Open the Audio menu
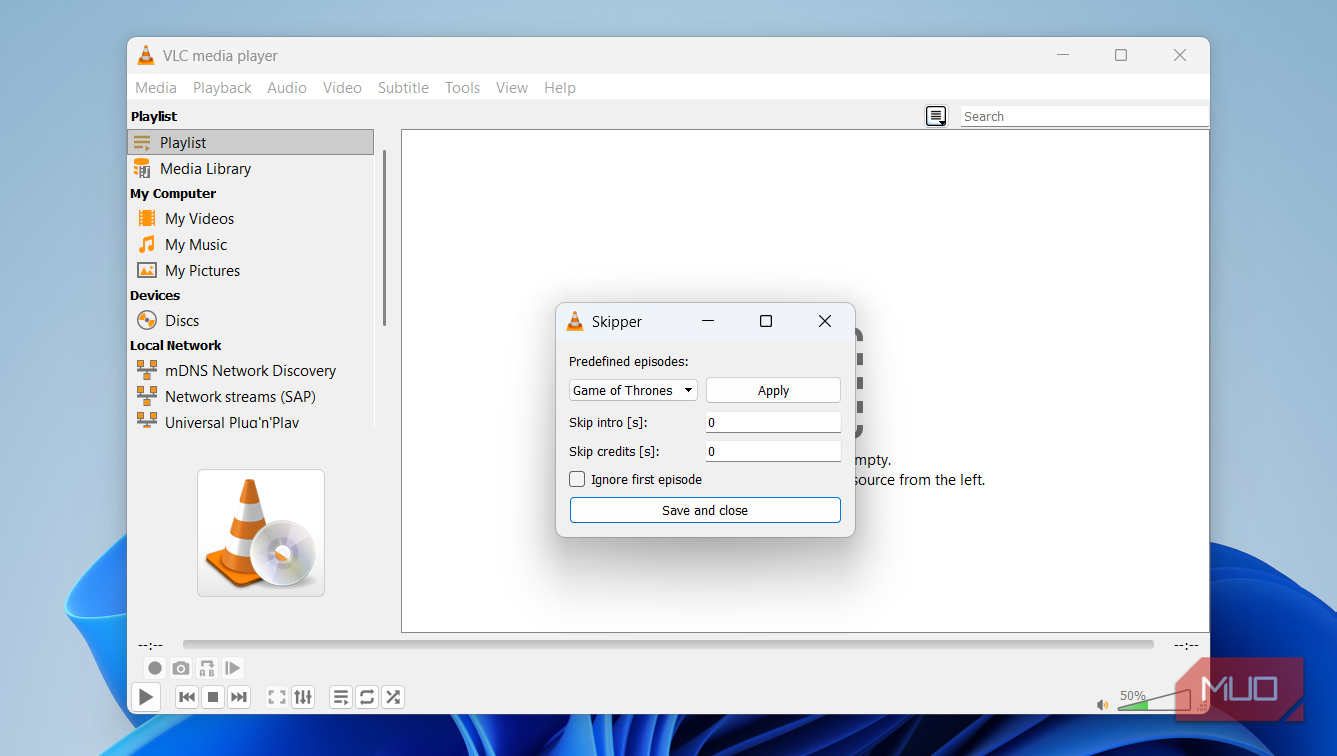 [x=287, y=88]
